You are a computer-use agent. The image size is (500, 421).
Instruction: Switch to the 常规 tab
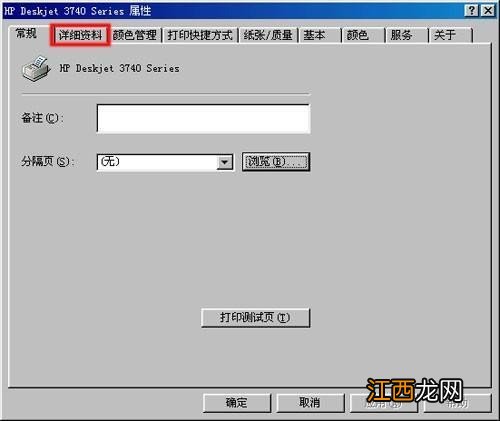click(27, 33)
